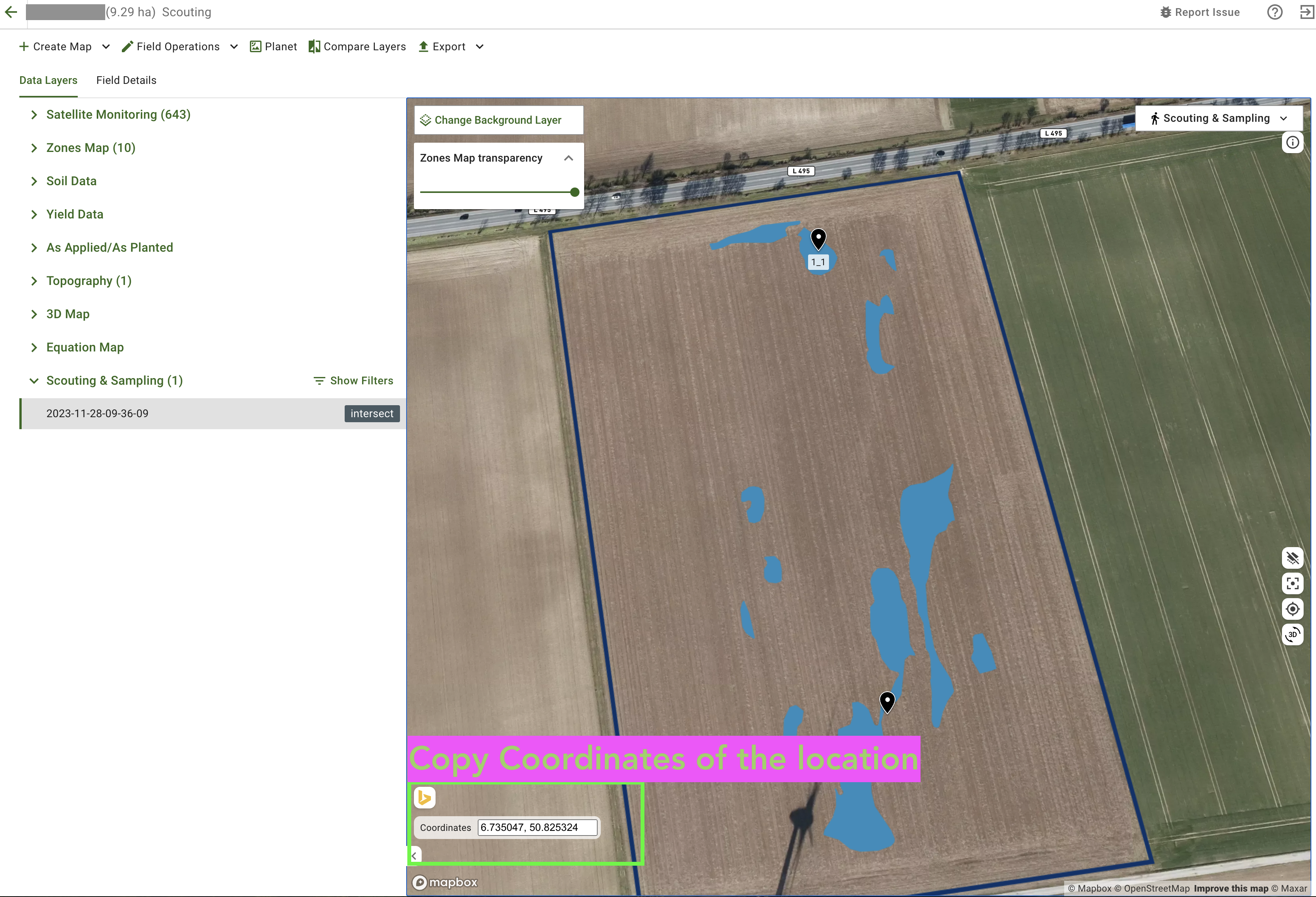Viewport: 1316px width, 897px height.
Task: Toggle the hide layer crossed-out icon
Action: click(x=1292, y=558)
